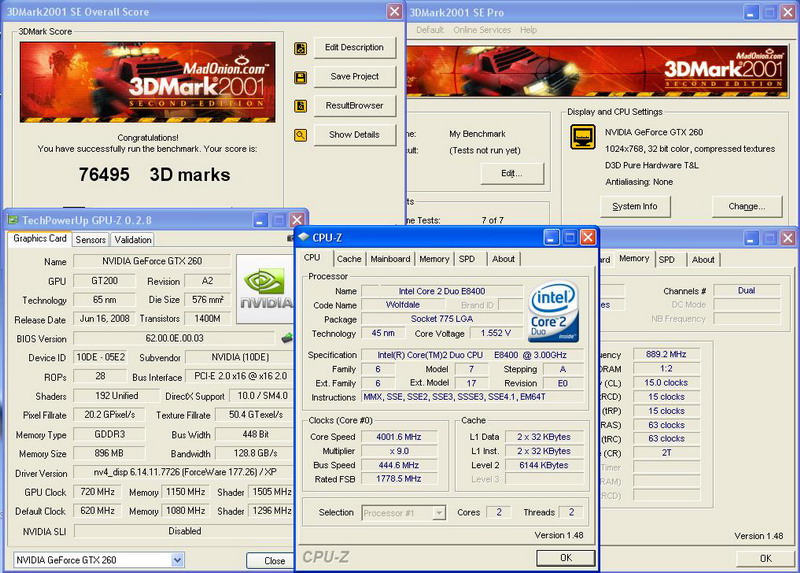The height and width of the screenshot is (573, 800).
Task: Switch to the Validation tab in GPU-Z
Action: point(133,240)
